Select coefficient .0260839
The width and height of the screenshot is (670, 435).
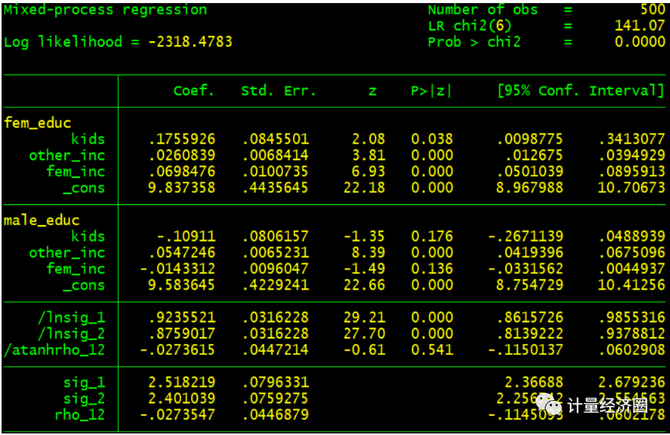182,155
